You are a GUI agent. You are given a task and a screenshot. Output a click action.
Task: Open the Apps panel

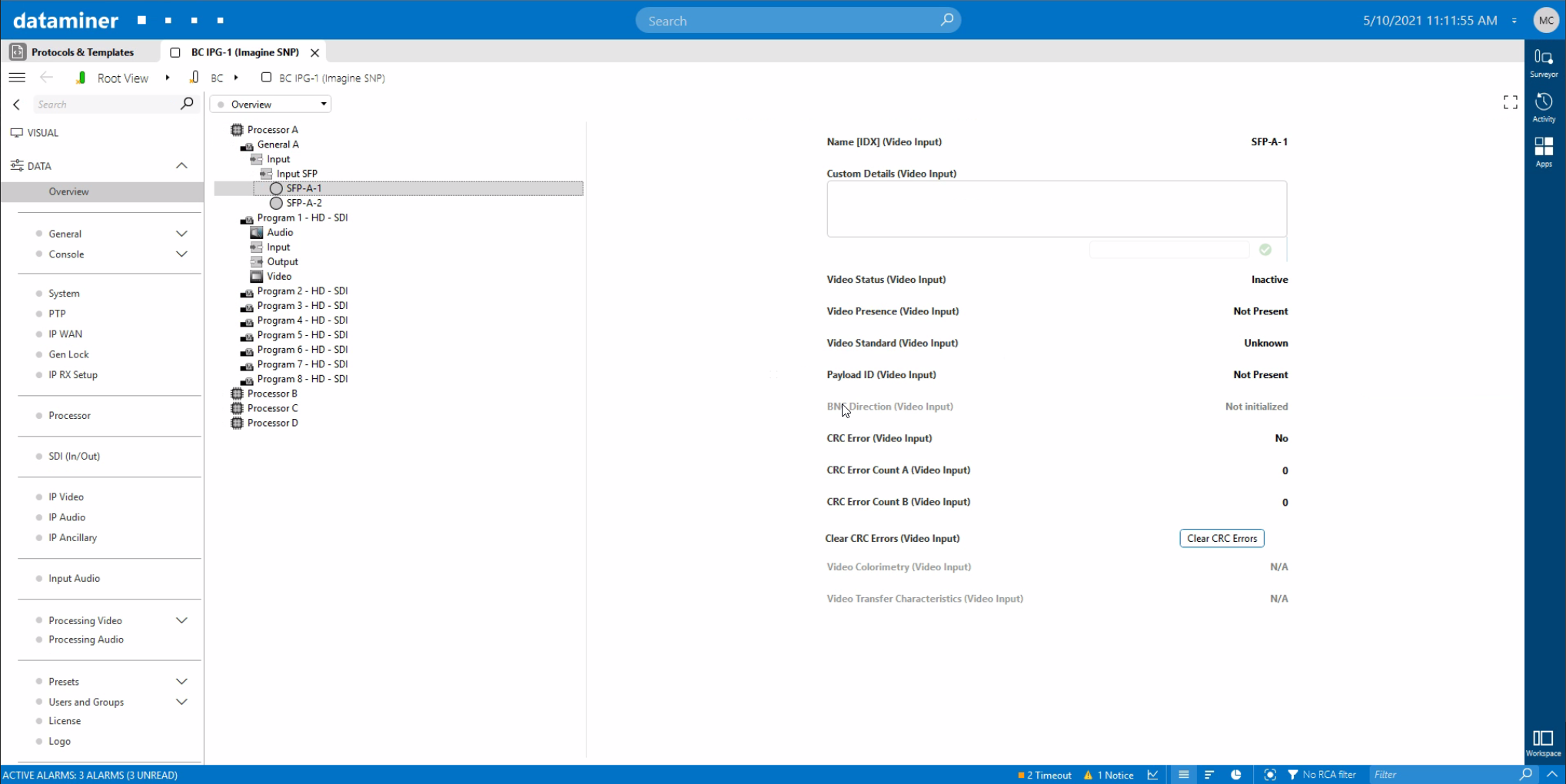1544,151
